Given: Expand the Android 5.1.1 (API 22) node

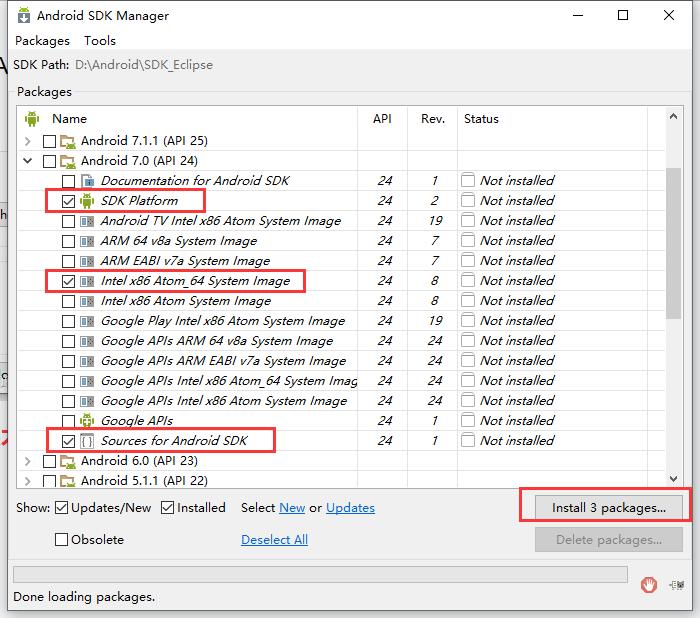Looking at the screenshot, I should click(28, 481).
